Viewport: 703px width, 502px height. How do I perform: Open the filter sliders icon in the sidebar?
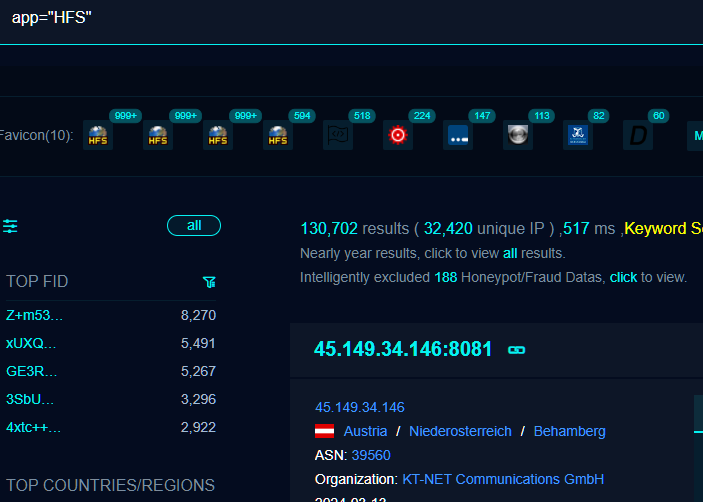pos(10,226)
